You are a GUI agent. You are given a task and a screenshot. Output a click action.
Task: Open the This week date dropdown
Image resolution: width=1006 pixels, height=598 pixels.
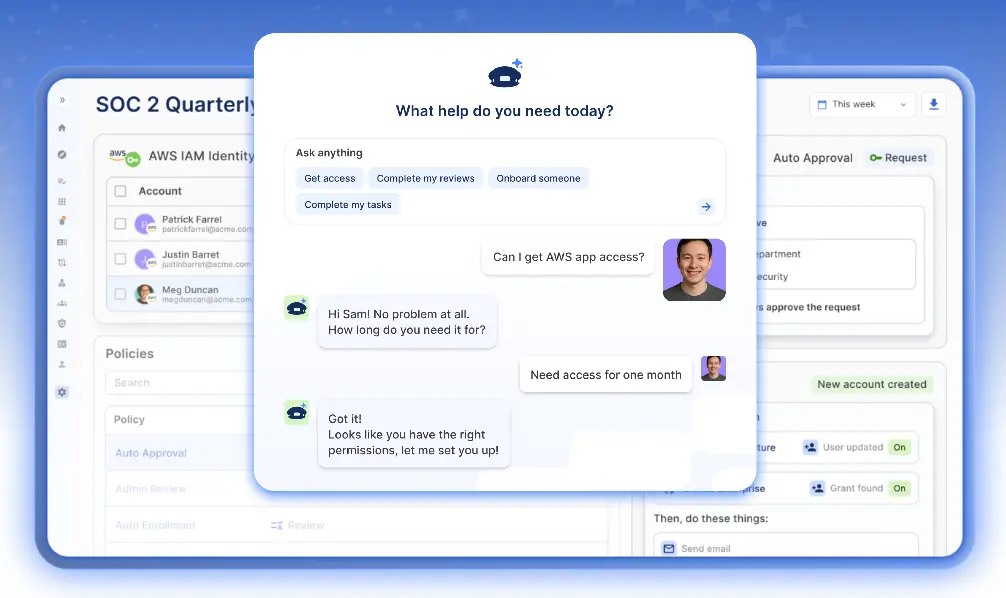pos(862,104)
